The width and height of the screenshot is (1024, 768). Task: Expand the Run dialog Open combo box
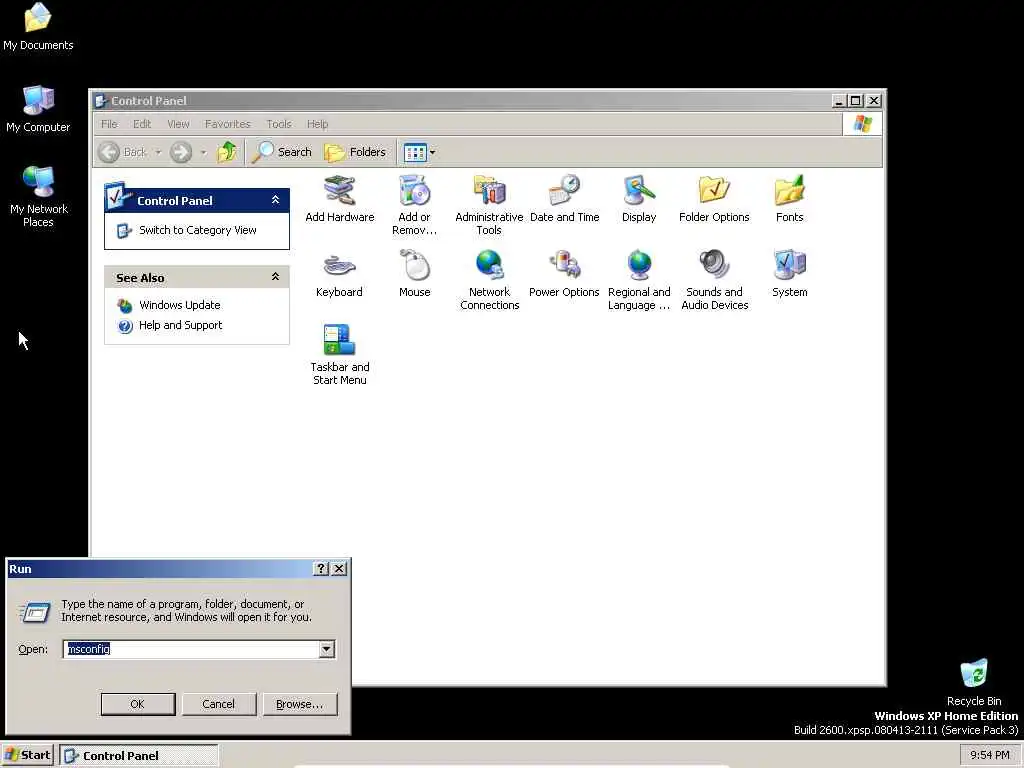click(327, 649)
